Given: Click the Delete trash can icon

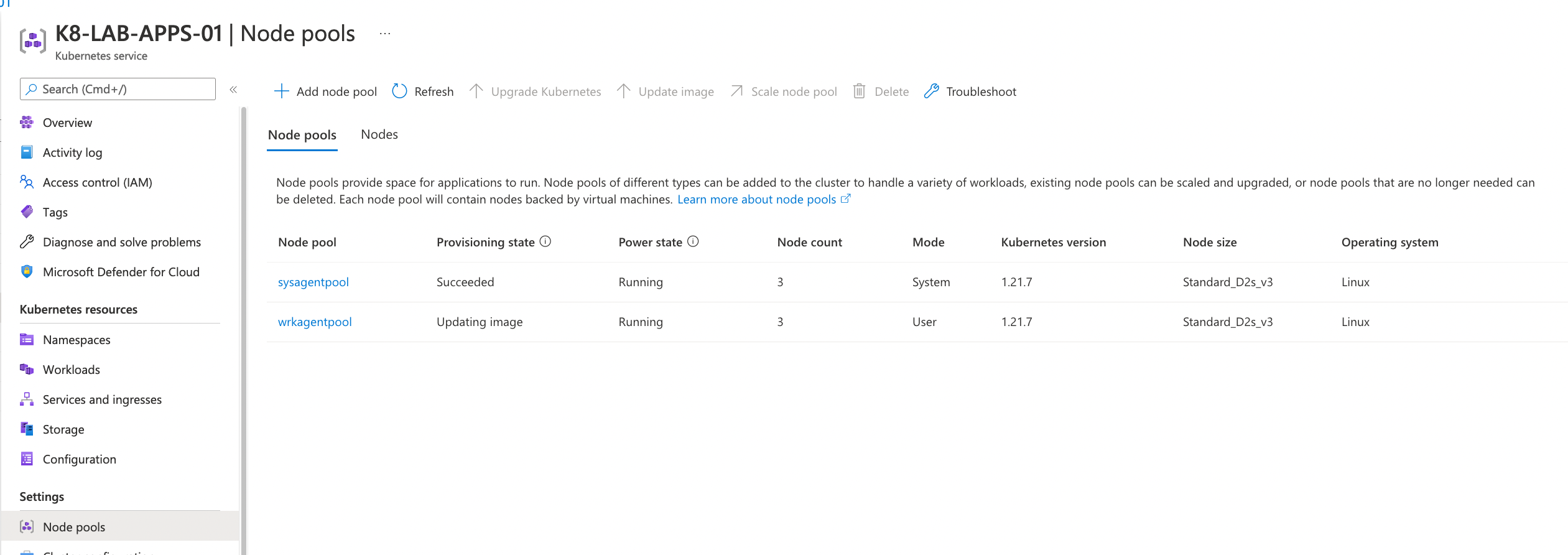Looking at the screenshot, I should [x=859, y=91].
